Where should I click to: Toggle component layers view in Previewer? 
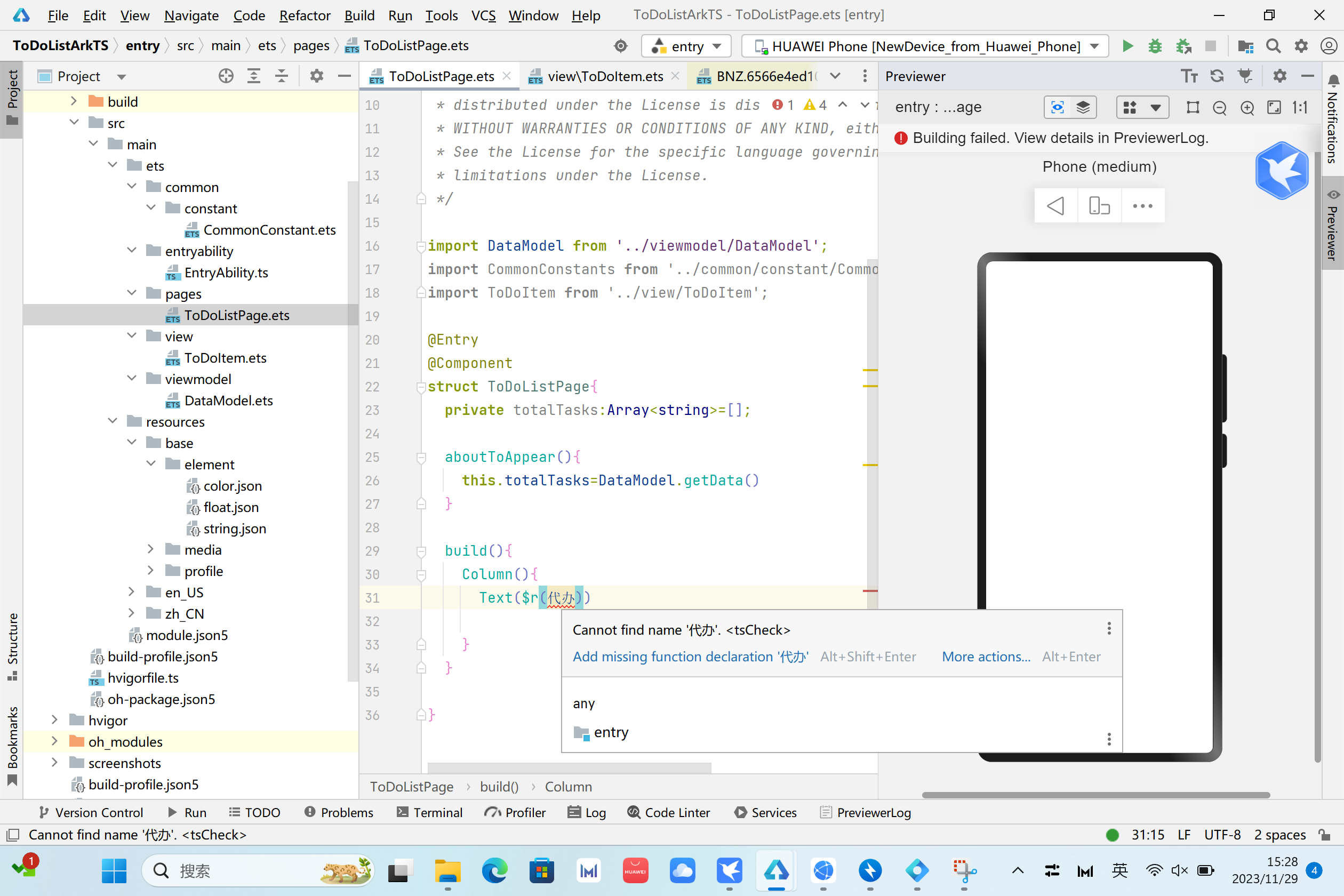point(1083,107)
